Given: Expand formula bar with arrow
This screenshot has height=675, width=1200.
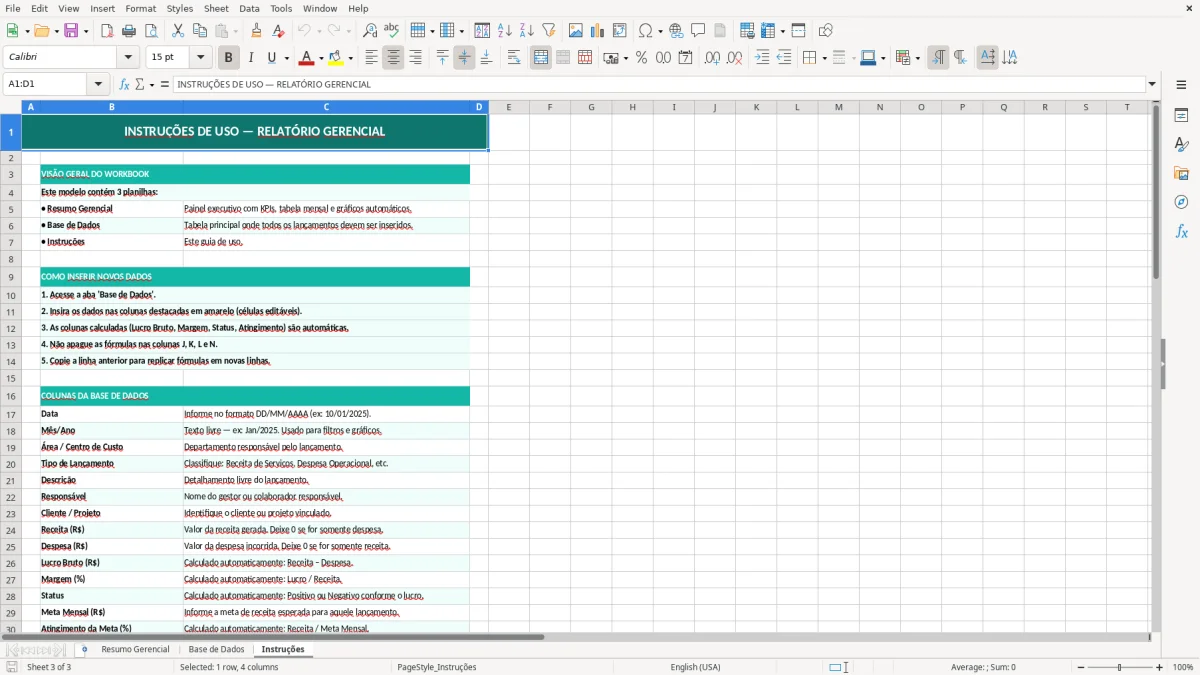Looking at the screenshot, I should click(1152, 84).
